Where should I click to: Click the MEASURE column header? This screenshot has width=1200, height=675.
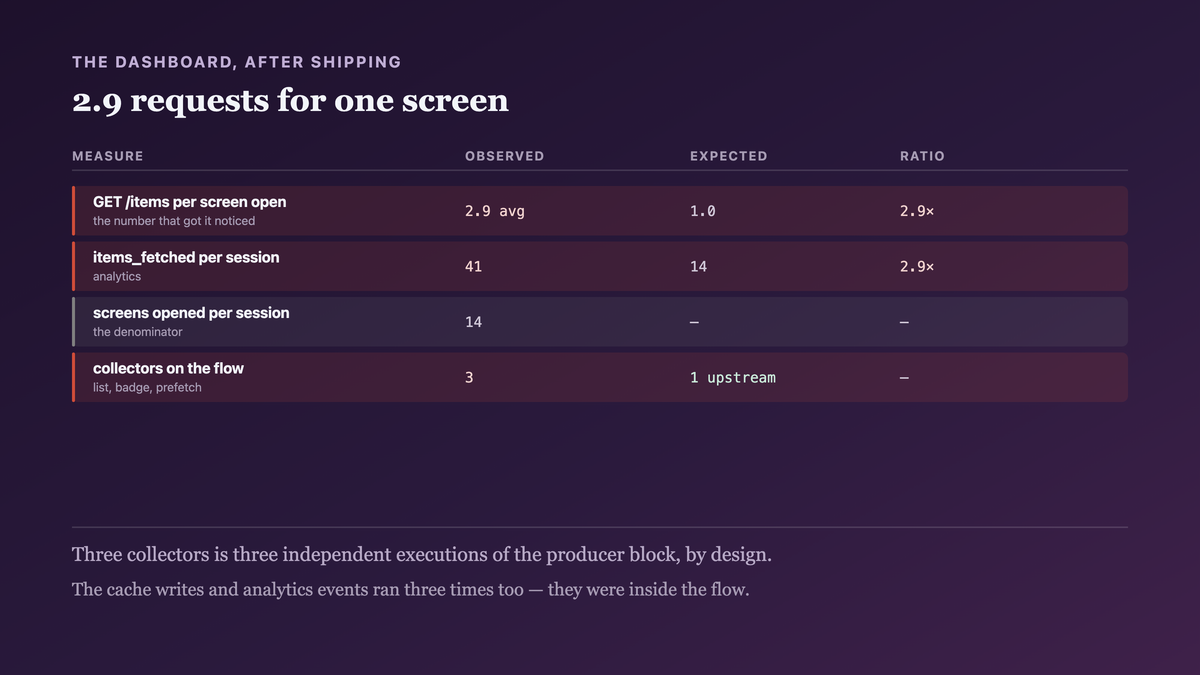pyautogui.click(x=108, y=156)
